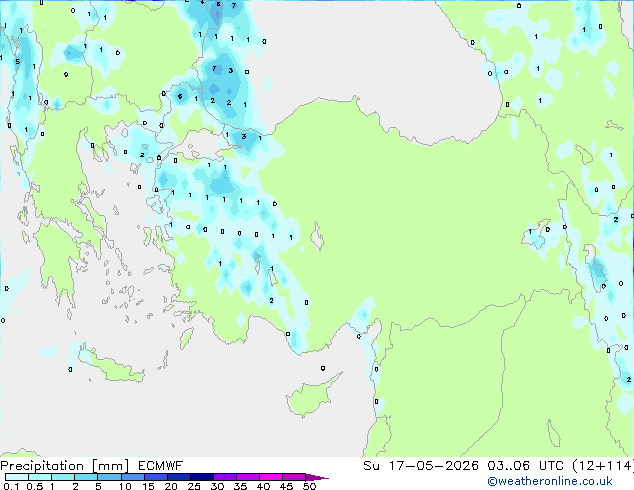Click the legend arrow tip above 50

coord(317,477)
